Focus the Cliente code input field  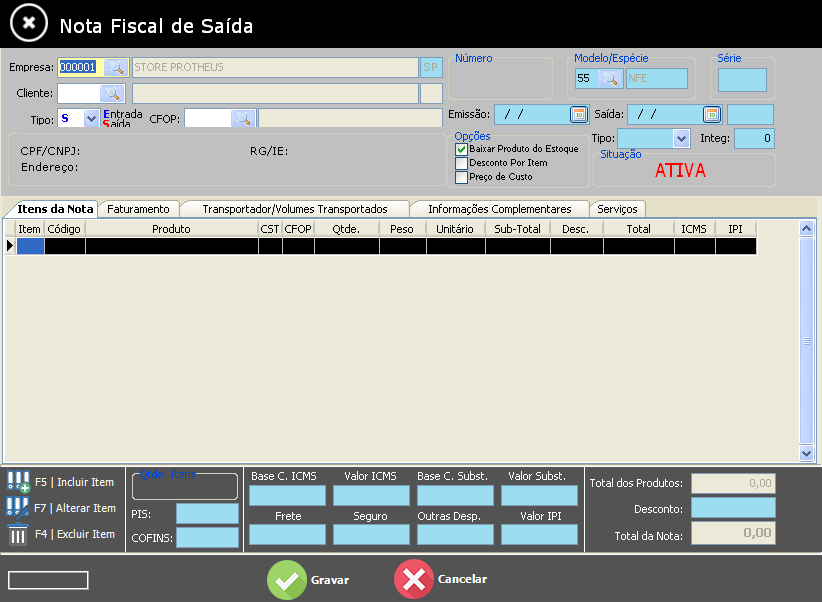click(79, 93)
